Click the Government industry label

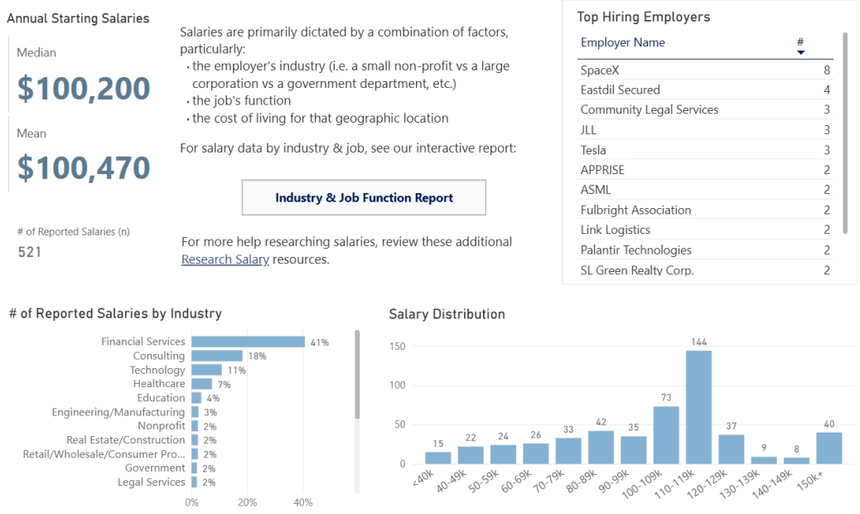[x=155, y=468]
